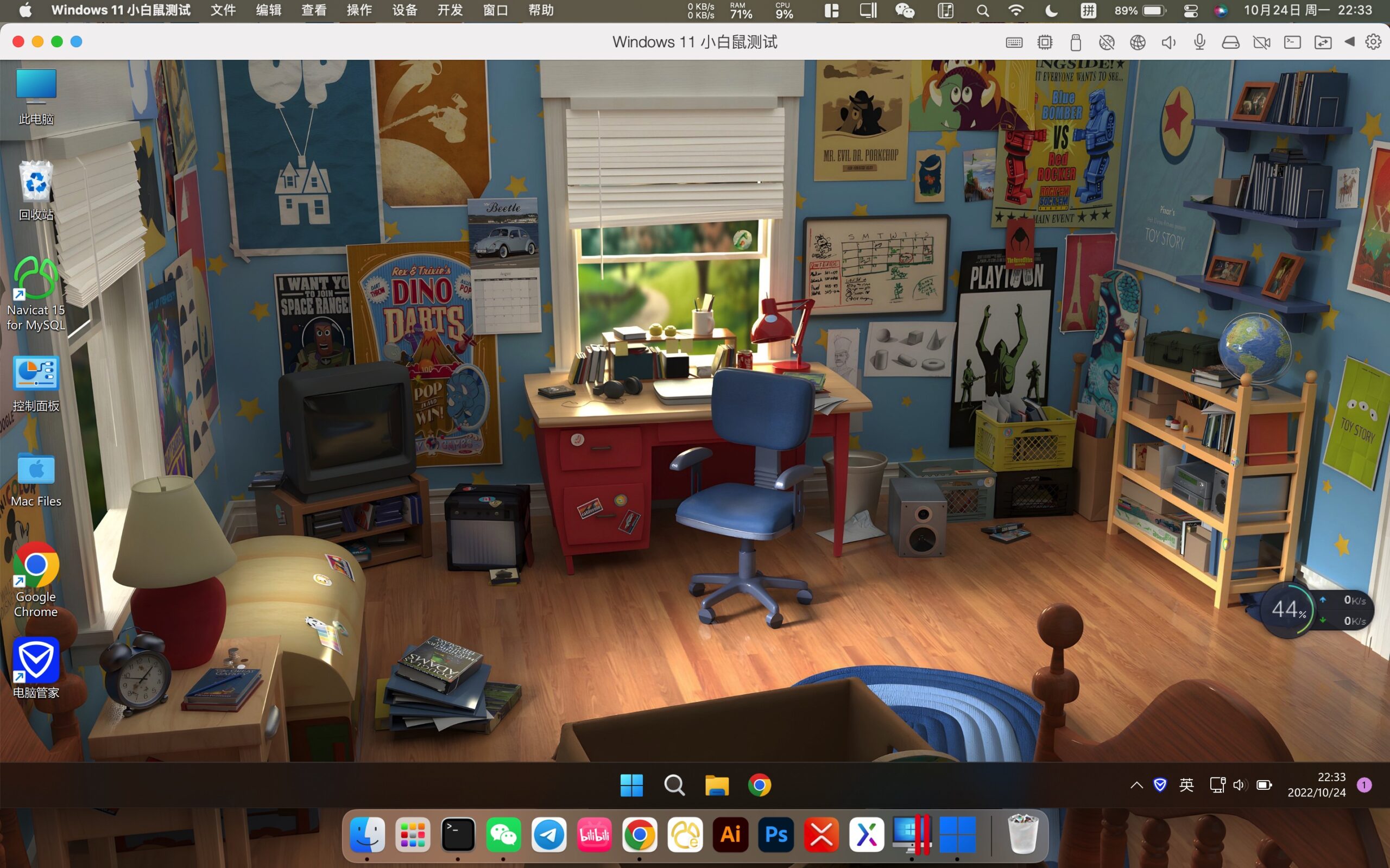Click the Windows tray volume icon

[1239, 785]
